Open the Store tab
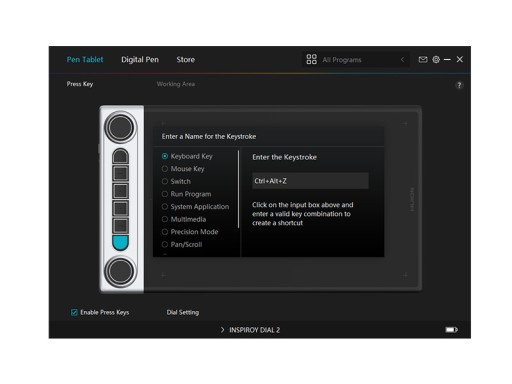 click(x=186, y=60)
